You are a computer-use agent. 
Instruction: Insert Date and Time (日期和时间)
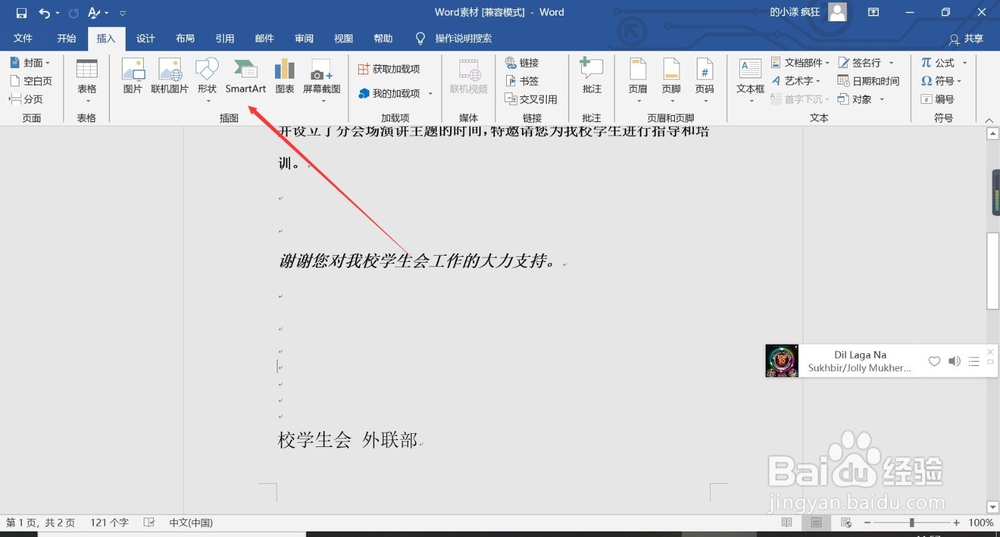pyautogui.click(x=868, y=81)
